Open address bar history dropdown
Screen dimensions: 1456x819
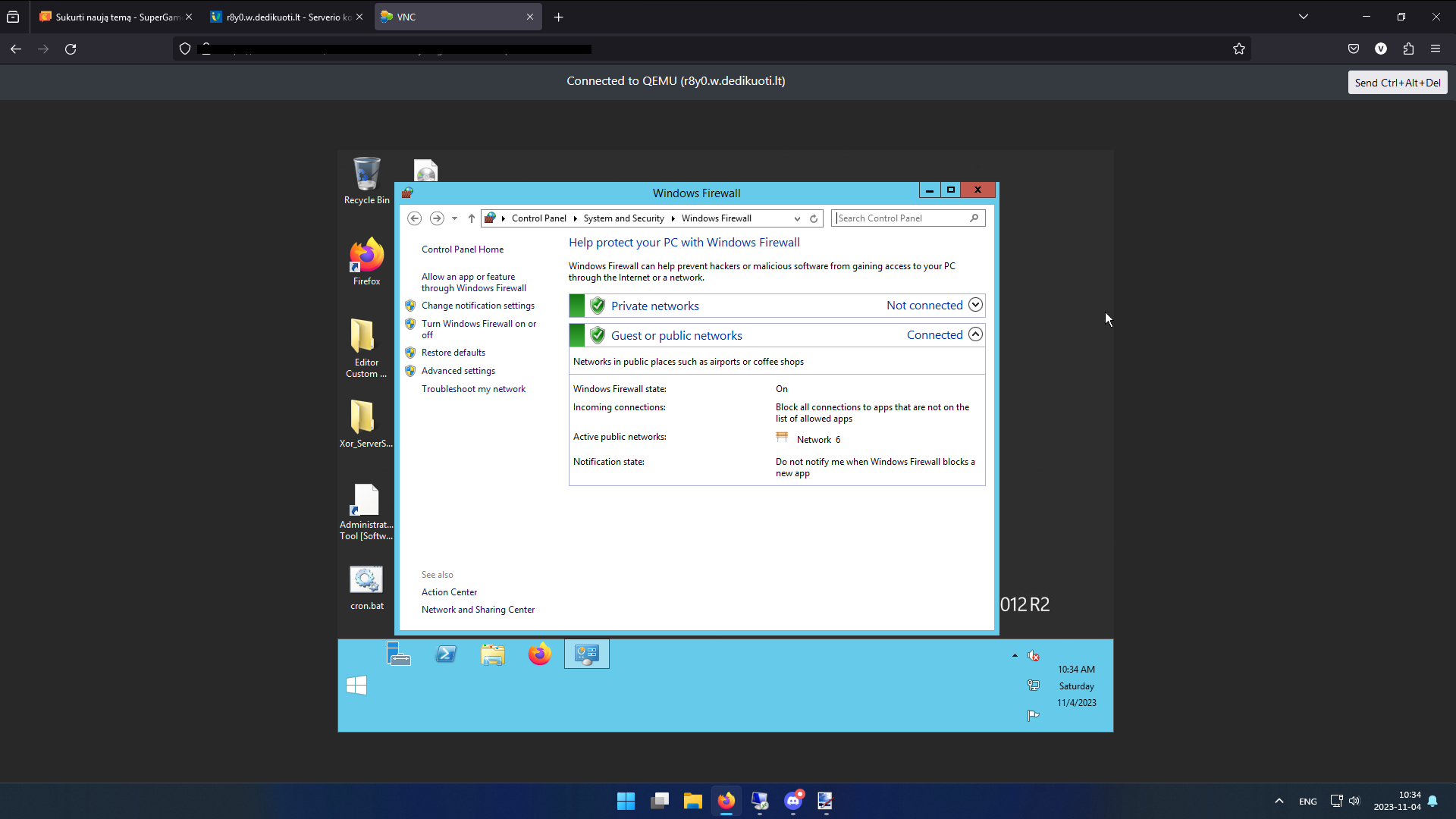[x=797, y=218]
